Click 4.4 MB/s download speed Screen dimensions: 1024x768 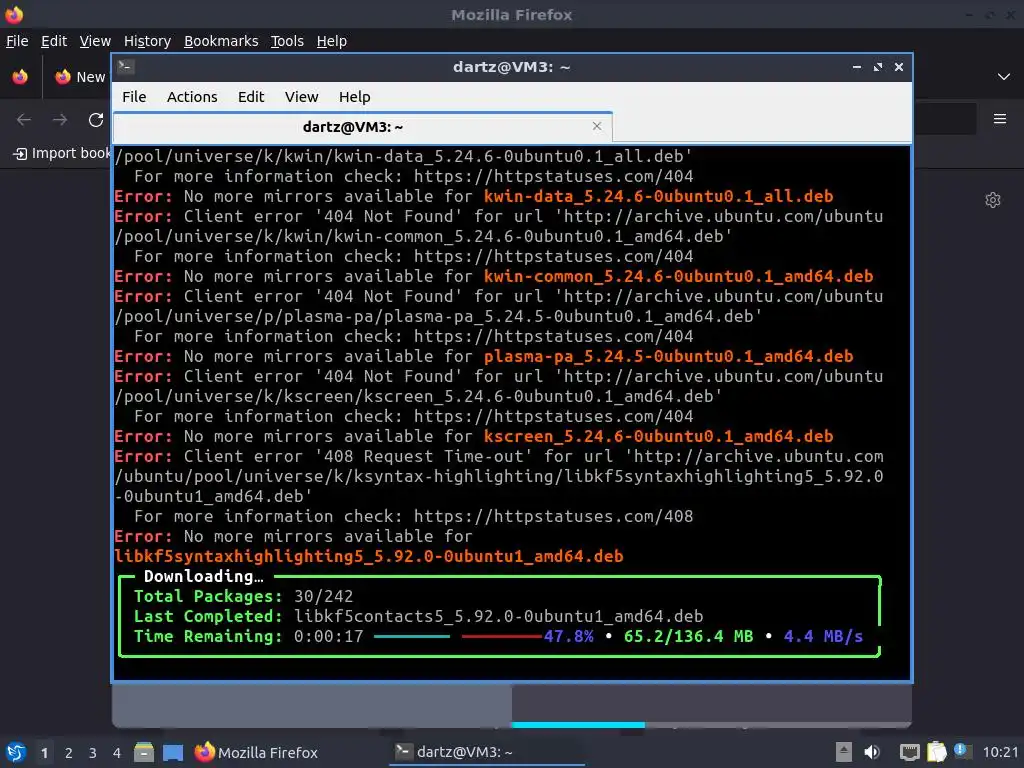(x=823, y=637)
